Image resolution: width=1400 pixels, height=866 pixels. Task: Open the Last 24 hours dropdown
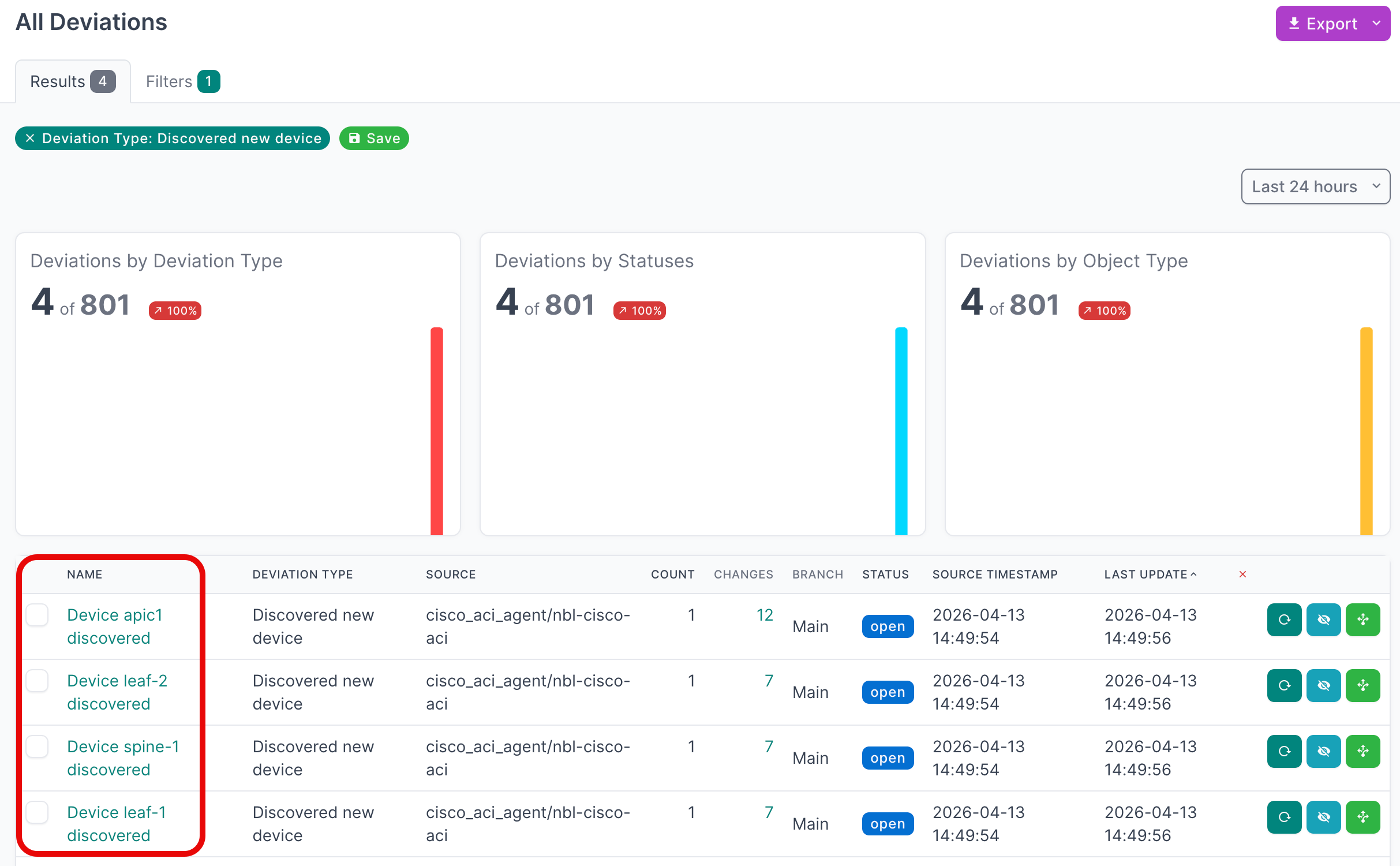point(1315,186)
